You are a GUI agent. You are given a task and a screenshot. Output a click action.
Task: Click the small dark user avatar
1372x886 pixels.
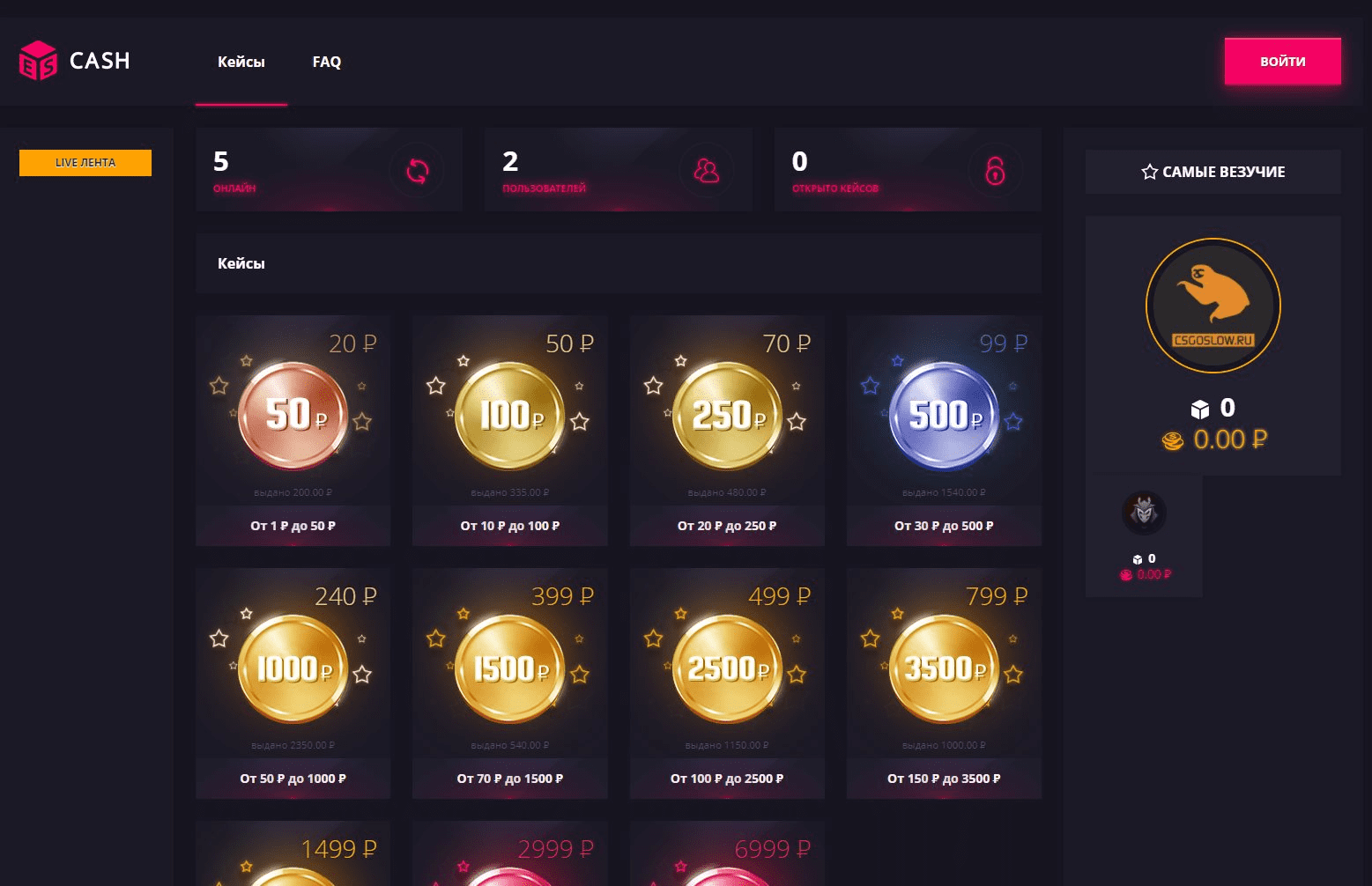[1144, 513]
